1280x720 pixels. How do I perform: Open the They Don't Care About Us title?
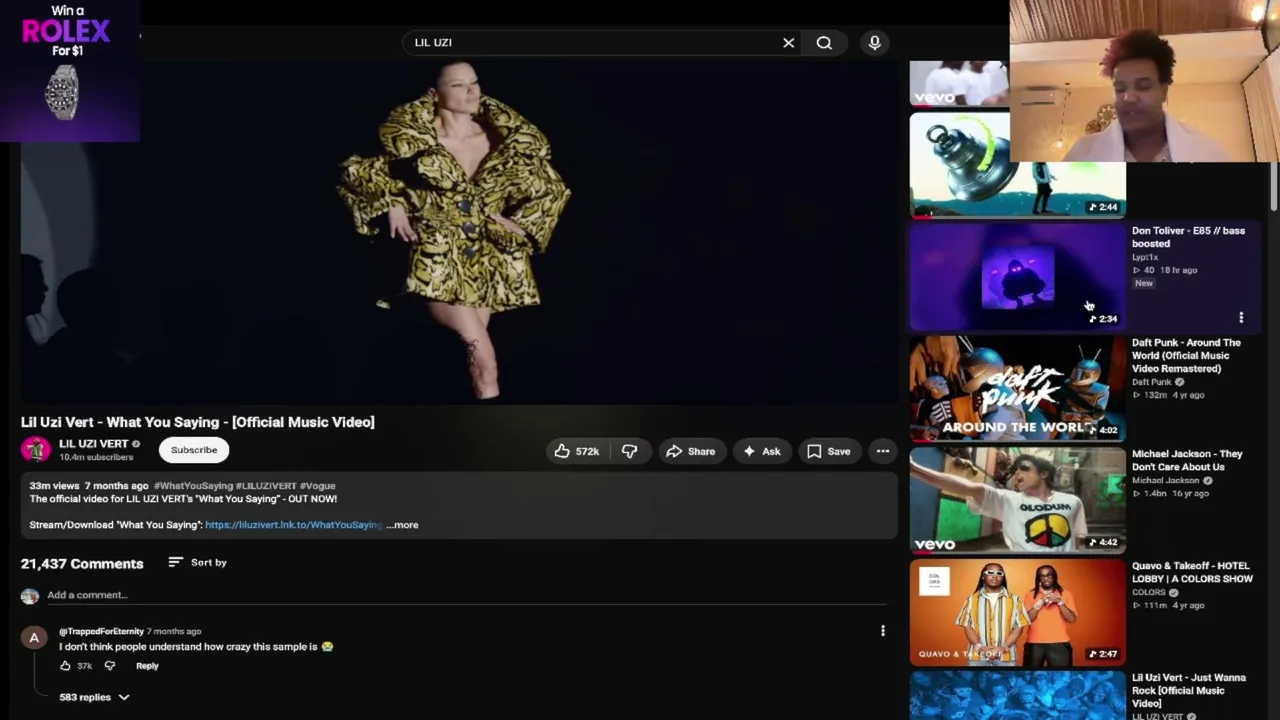coord(1187,460)
